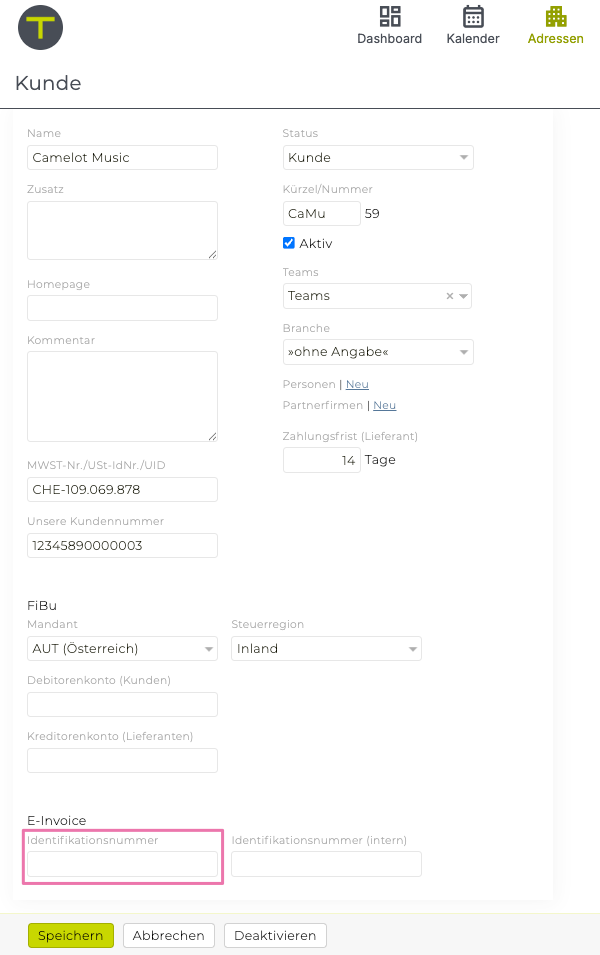This screenshot has height=955, width=600.
Task: Focus the Homepage input field
Action: [122, 308]
